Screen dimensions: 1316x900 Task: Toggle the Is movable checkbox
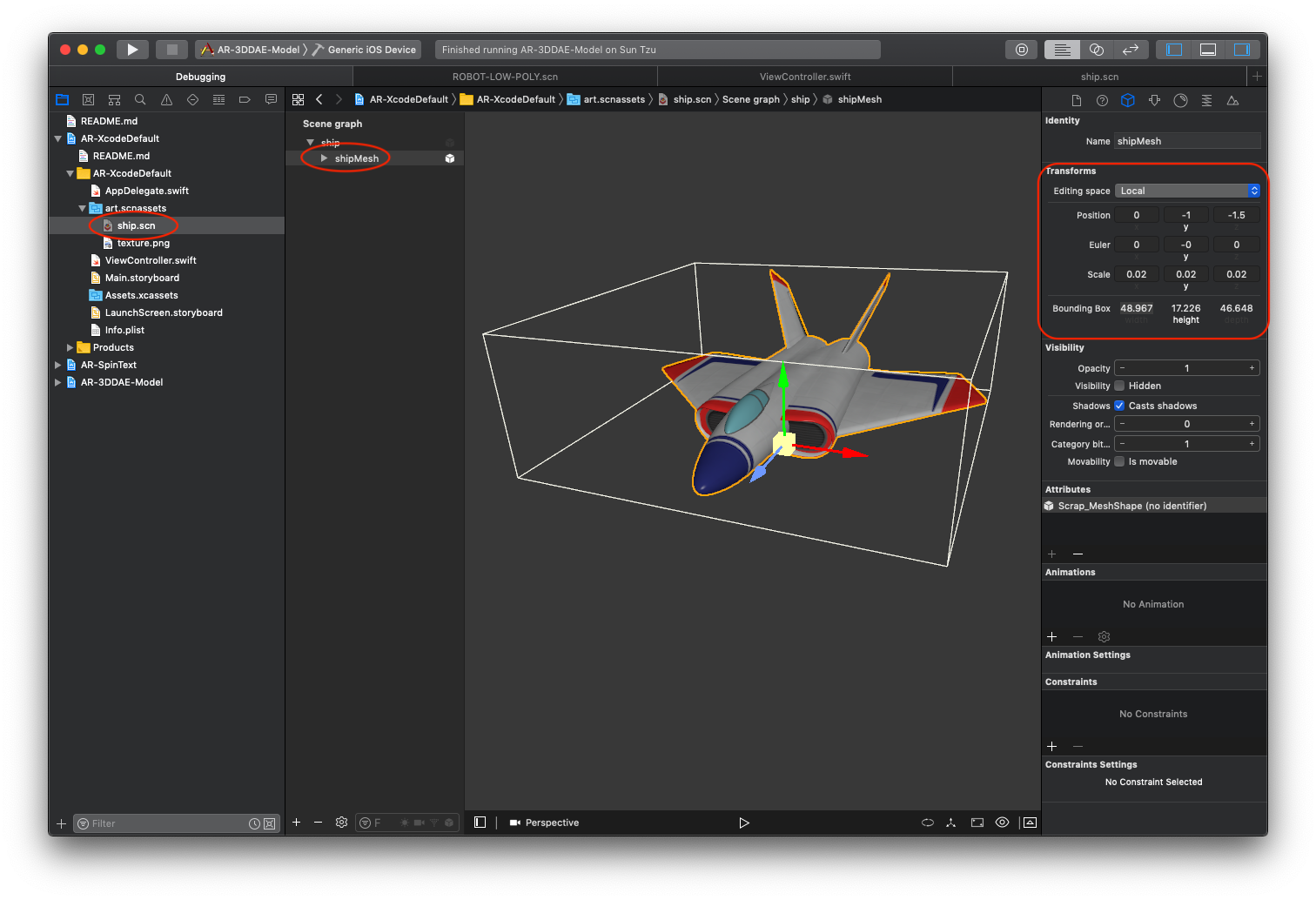1119,461
